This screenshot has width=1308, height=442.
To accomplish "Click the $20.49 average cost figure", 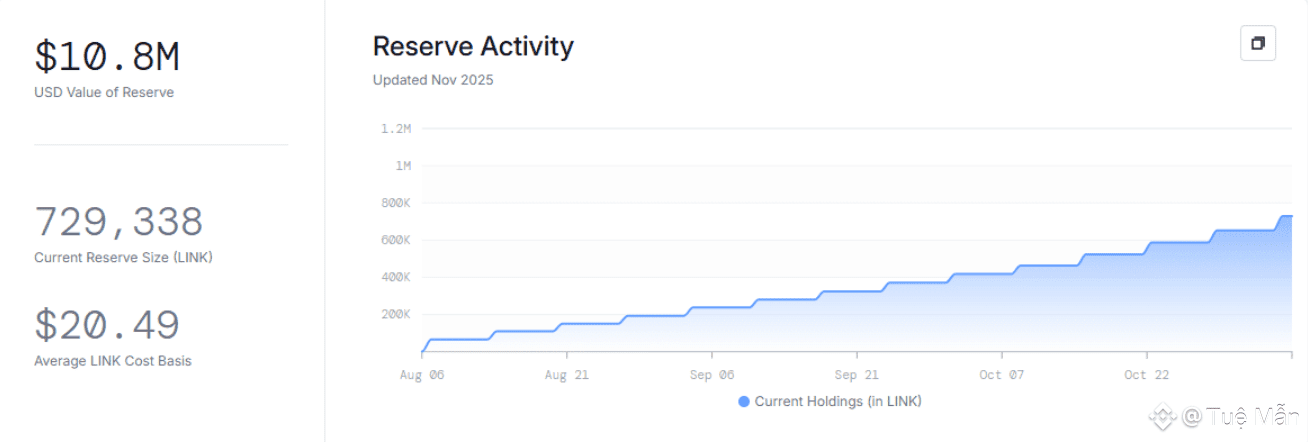I will tap(107, 325).
